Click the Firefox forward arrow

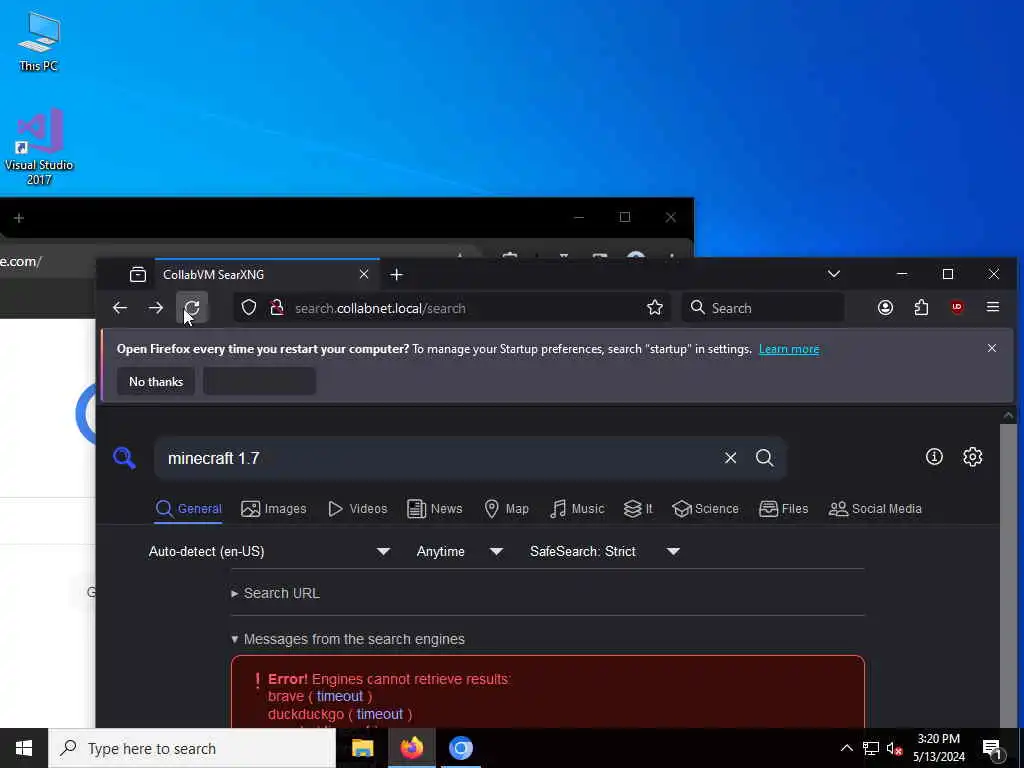pyautogui.click(x=155, y=308)
